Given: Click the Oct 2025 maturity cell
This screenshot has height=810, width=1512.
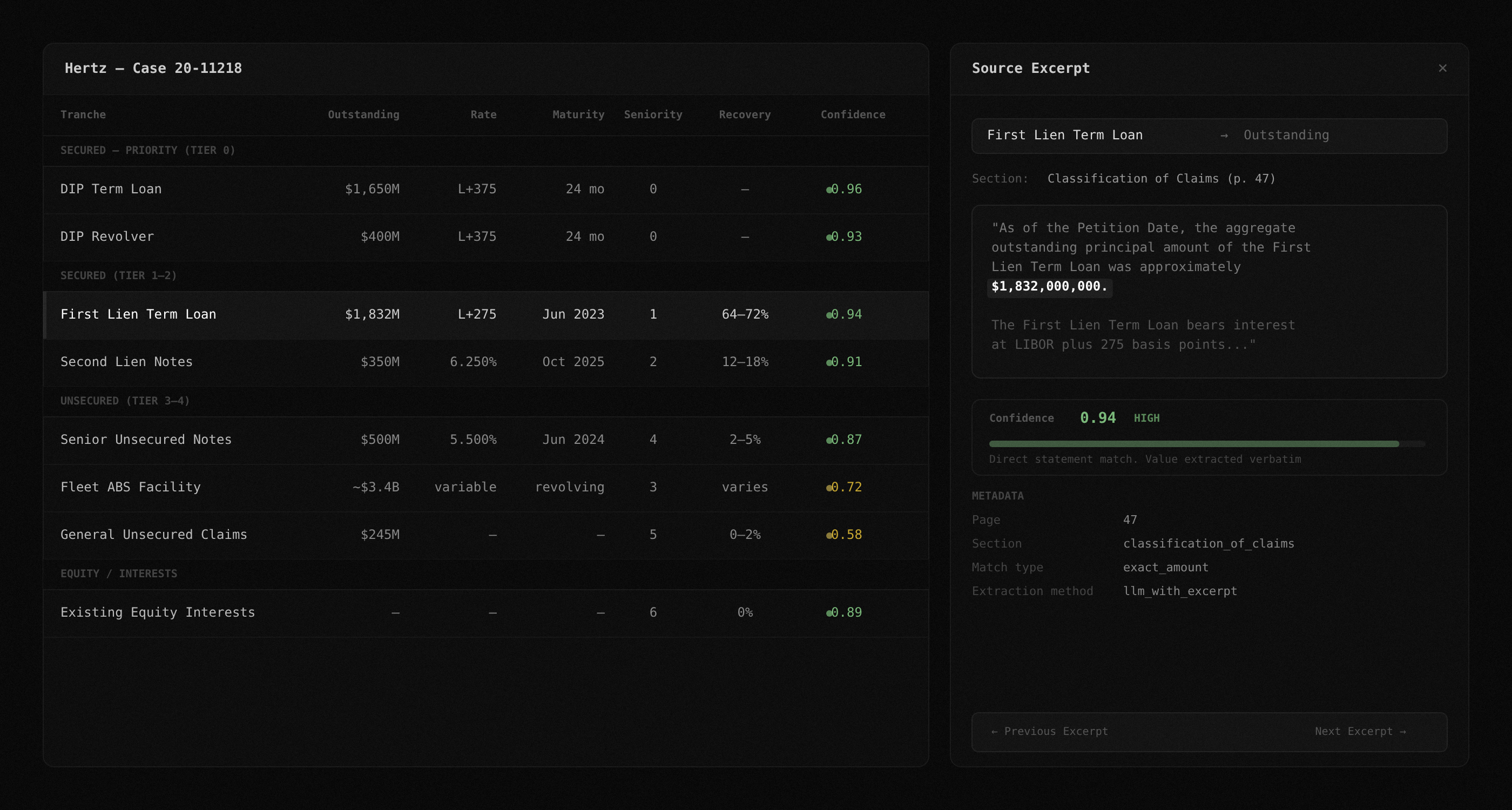Looking at the screenshot, I should [x=573, y=362].
